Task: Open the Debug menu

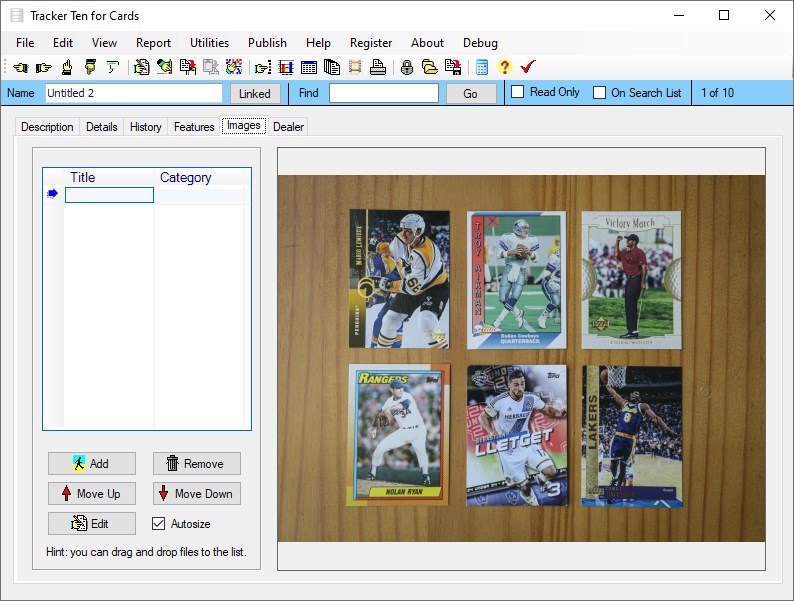Action: click(481, 43)
